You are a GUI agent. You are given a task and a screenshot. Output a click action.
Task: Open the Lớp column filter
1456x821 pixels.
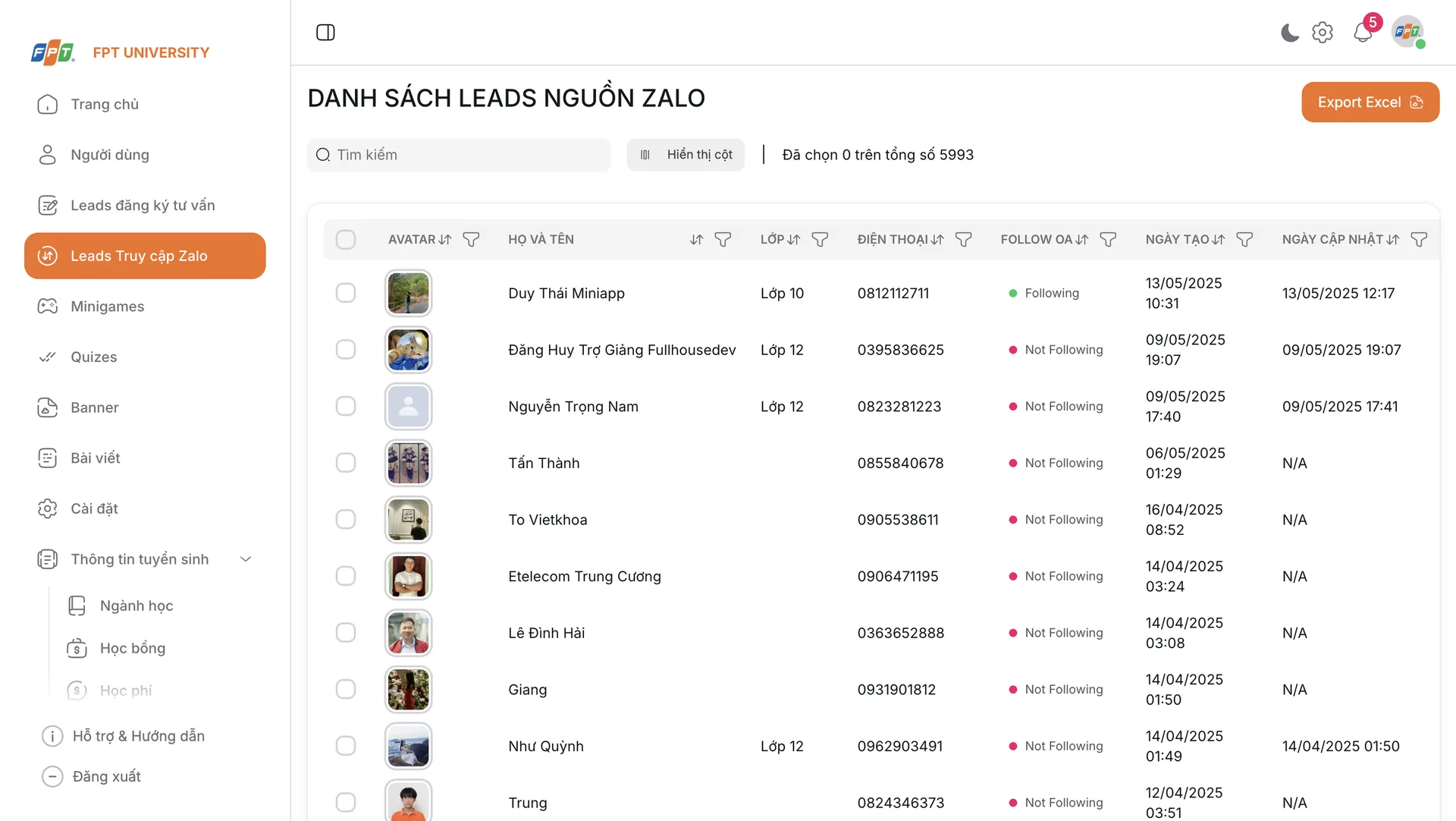pyautogui.click(x=820, y=240)
